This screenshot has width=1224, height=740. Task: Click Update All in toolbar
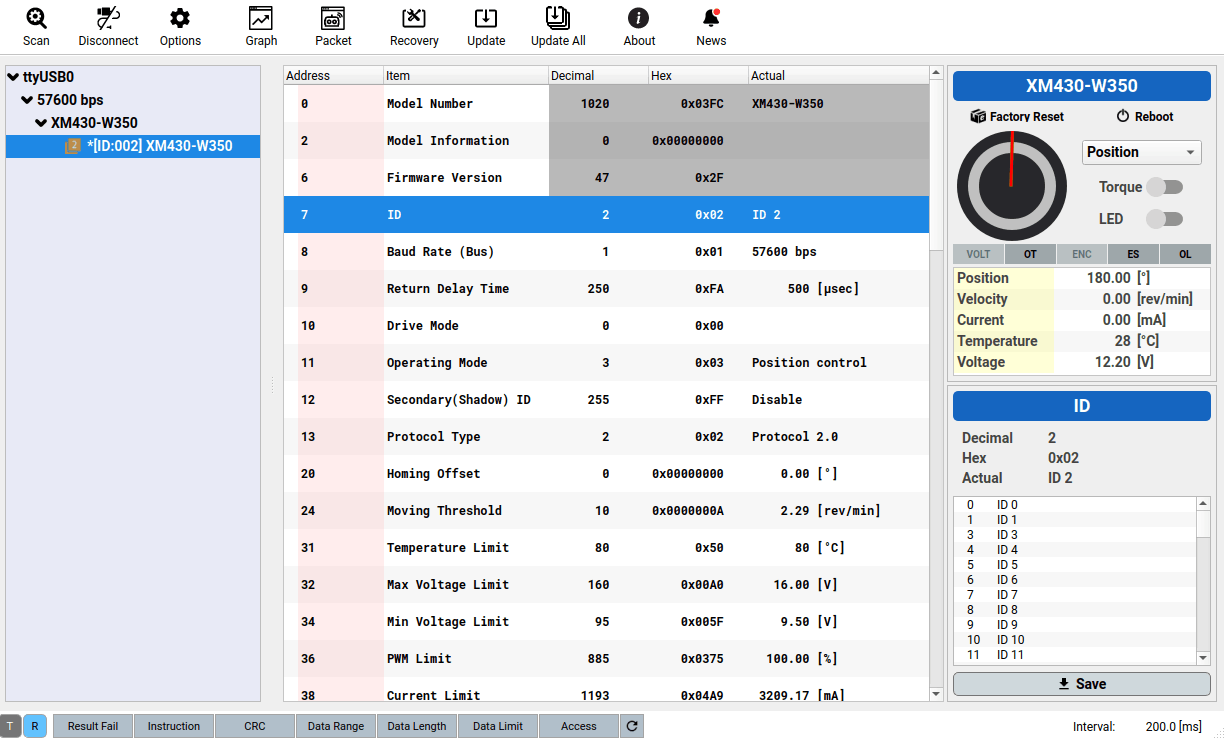coord(558,27)
